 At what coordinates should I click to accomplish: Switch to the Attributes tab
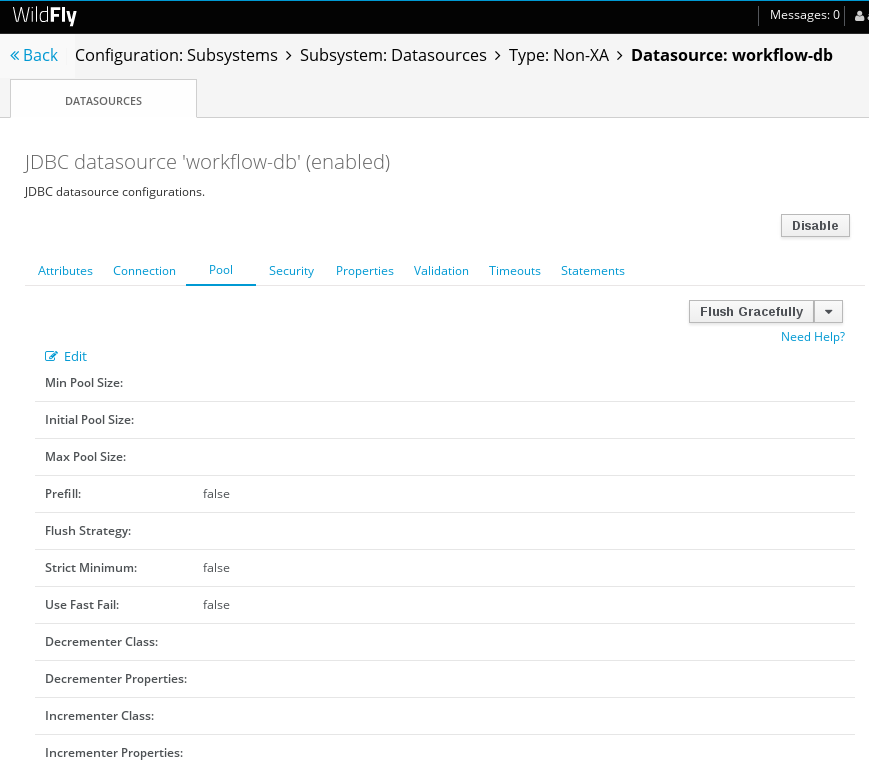coord(65,270)
